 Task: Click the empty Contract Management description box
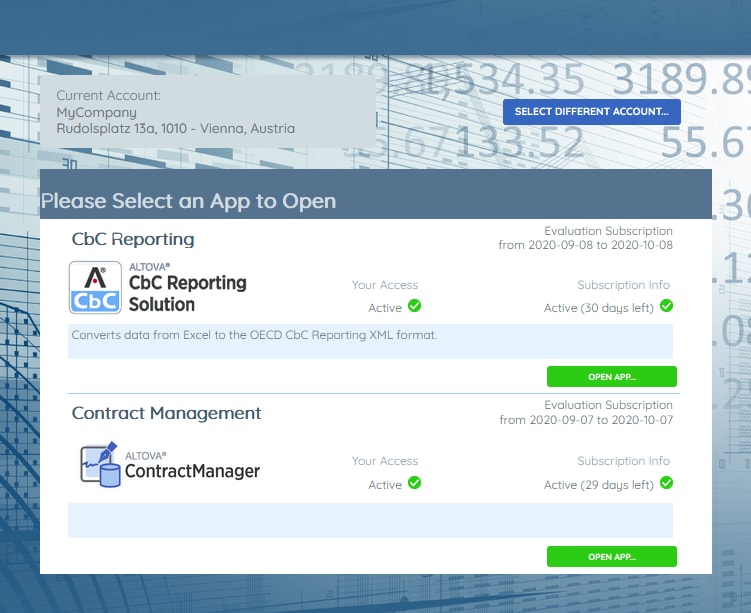(x=370, y=520)
